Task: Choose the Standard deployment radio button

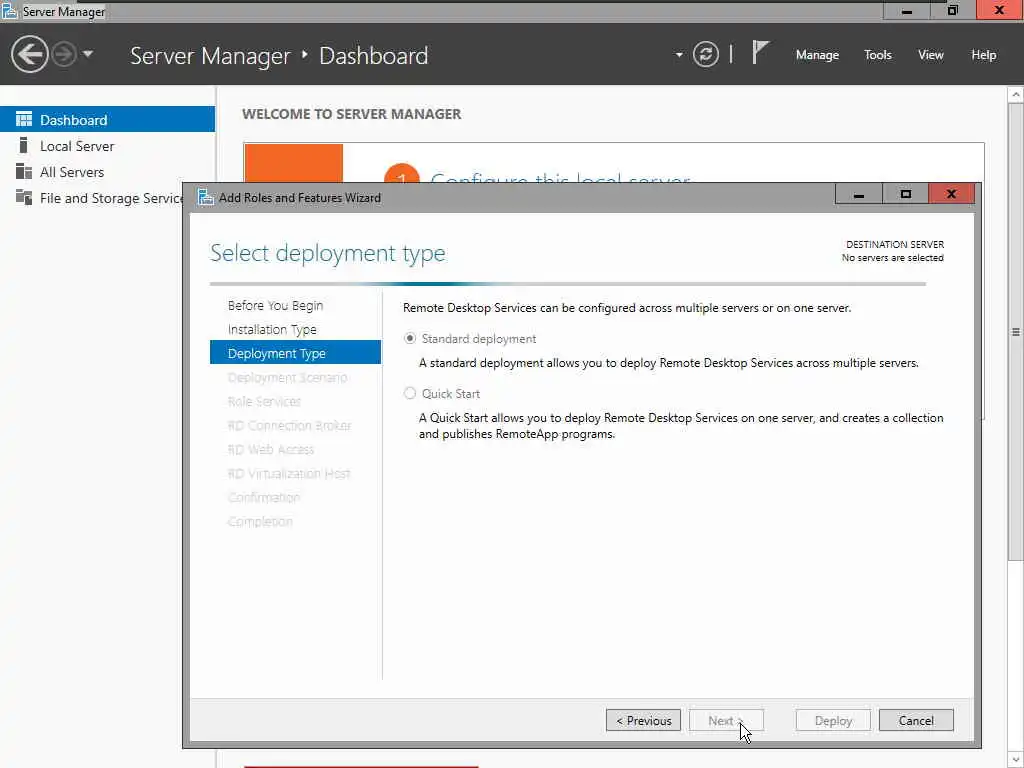Action: (409, 338)
